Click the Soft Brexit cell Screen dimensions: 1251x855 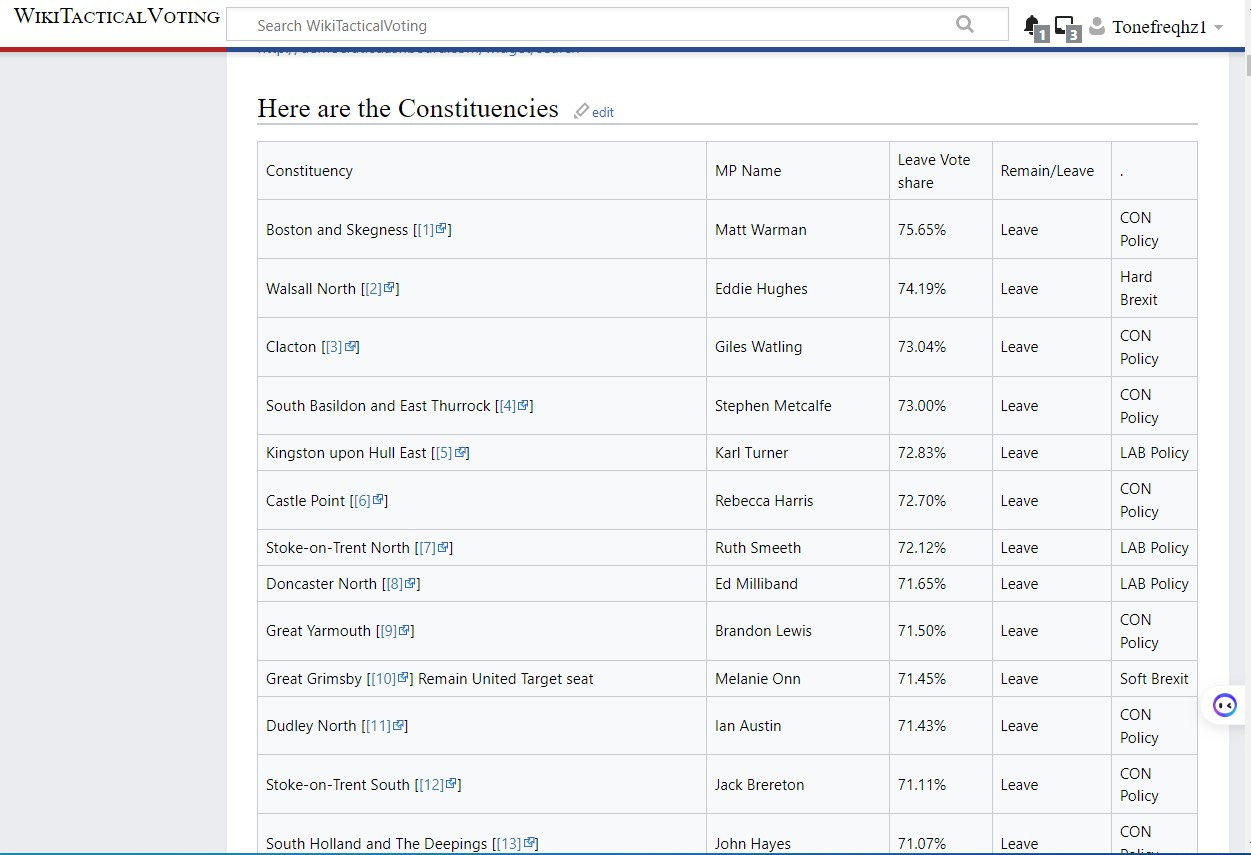(x=1154, y=679)
